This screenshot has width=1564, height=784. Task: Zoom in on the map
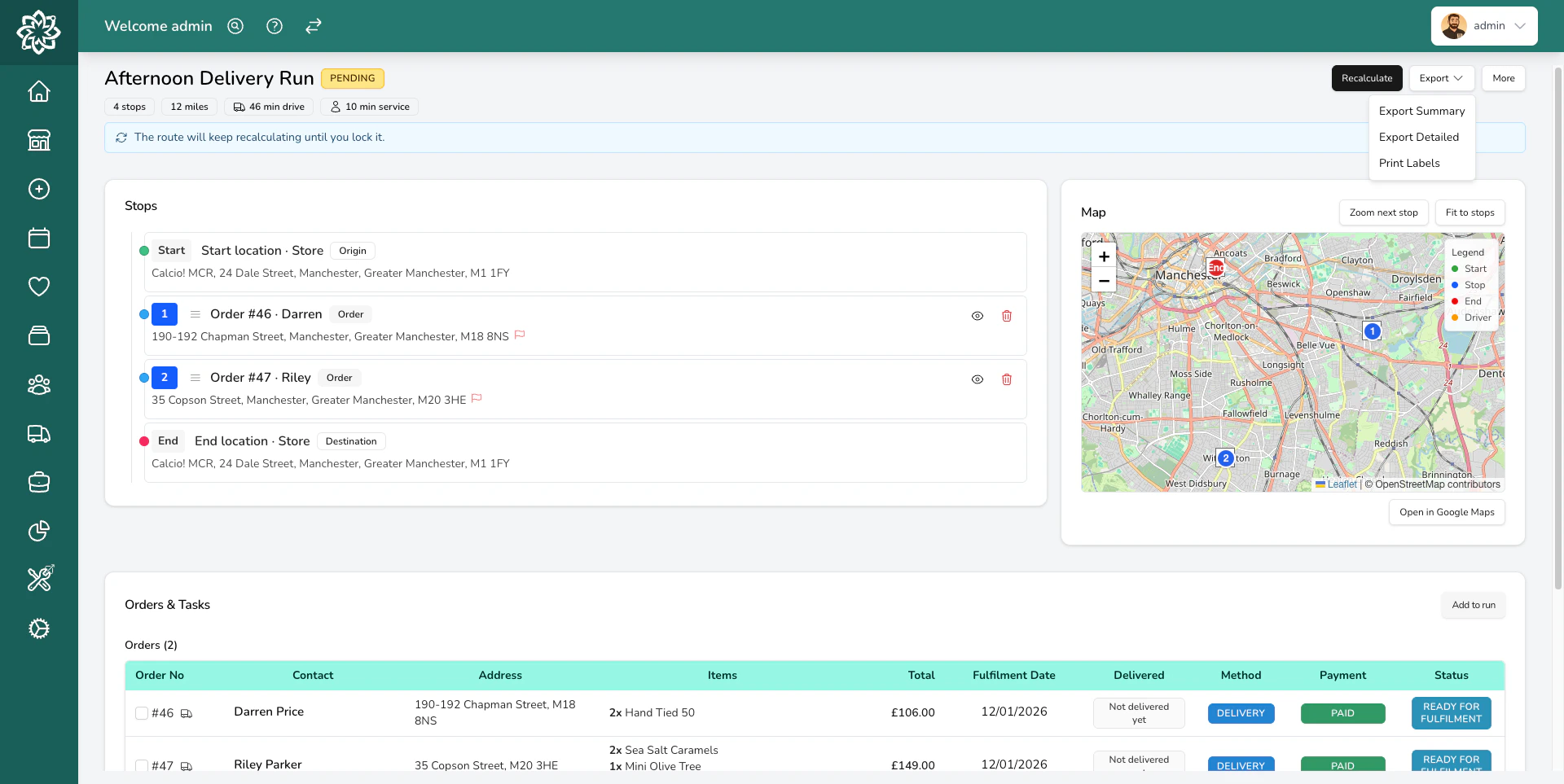1104,256
